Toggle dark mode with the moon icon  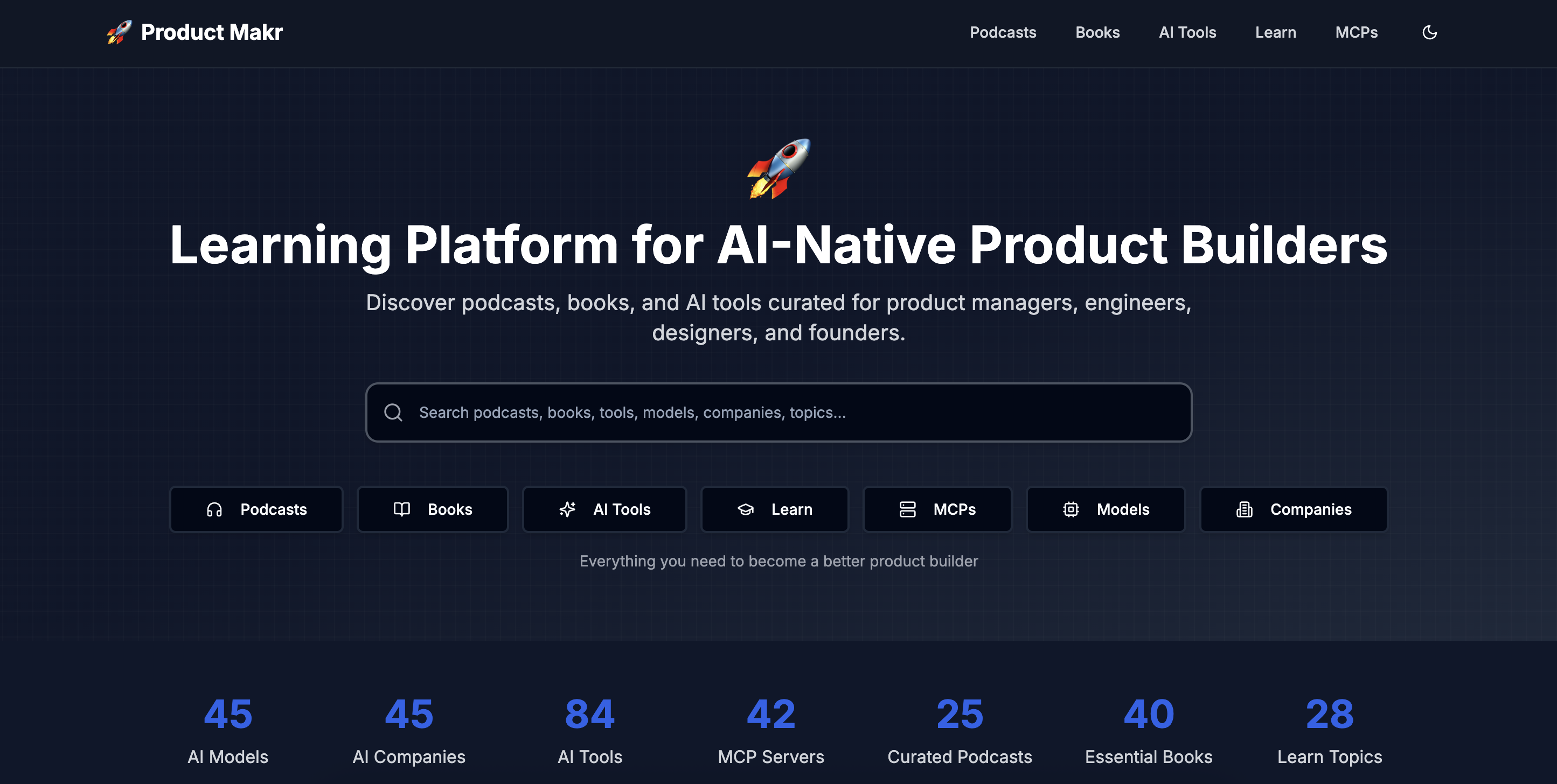1429,32
